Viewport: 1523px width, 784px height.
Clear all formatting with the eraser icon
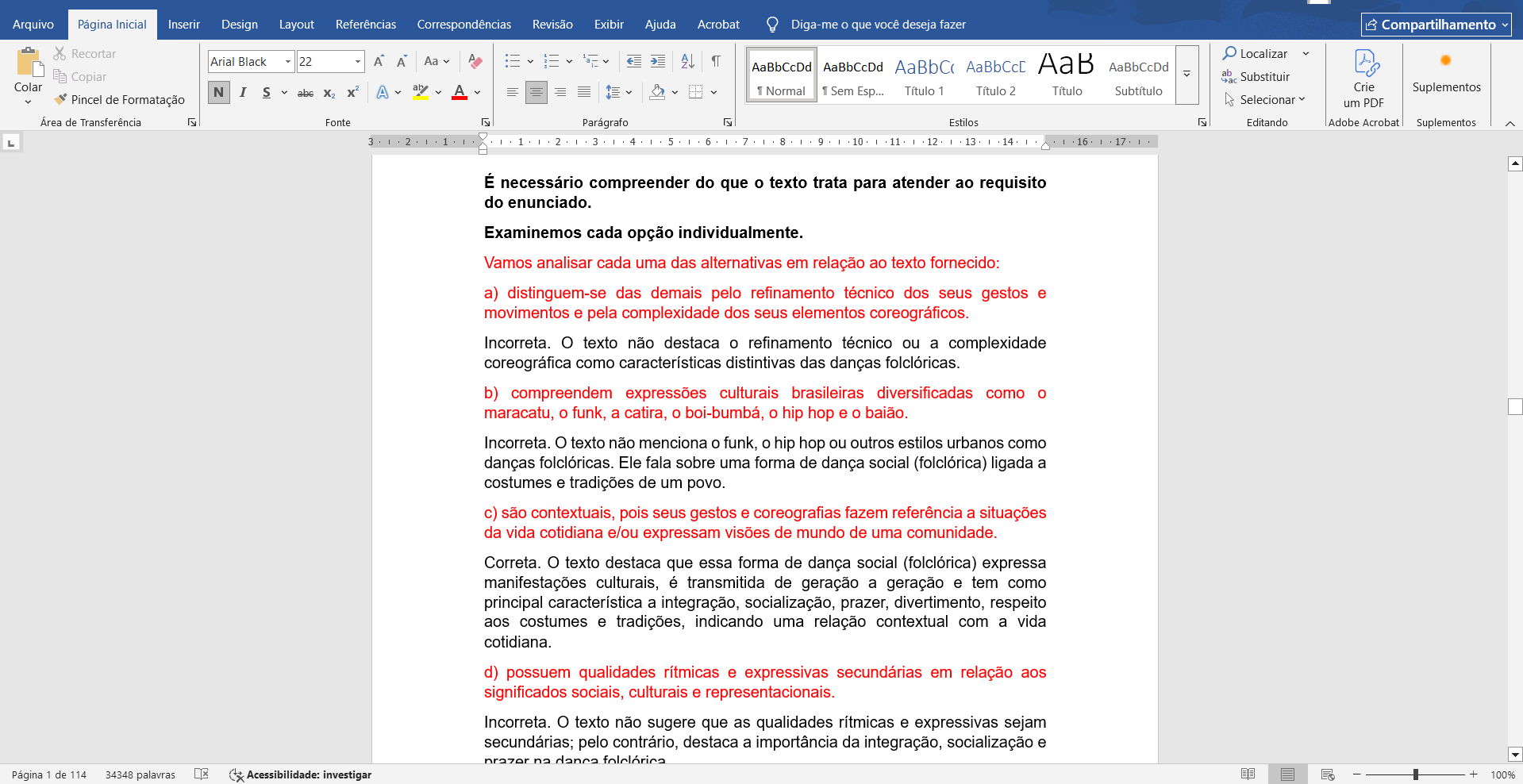tap(475, 61)
